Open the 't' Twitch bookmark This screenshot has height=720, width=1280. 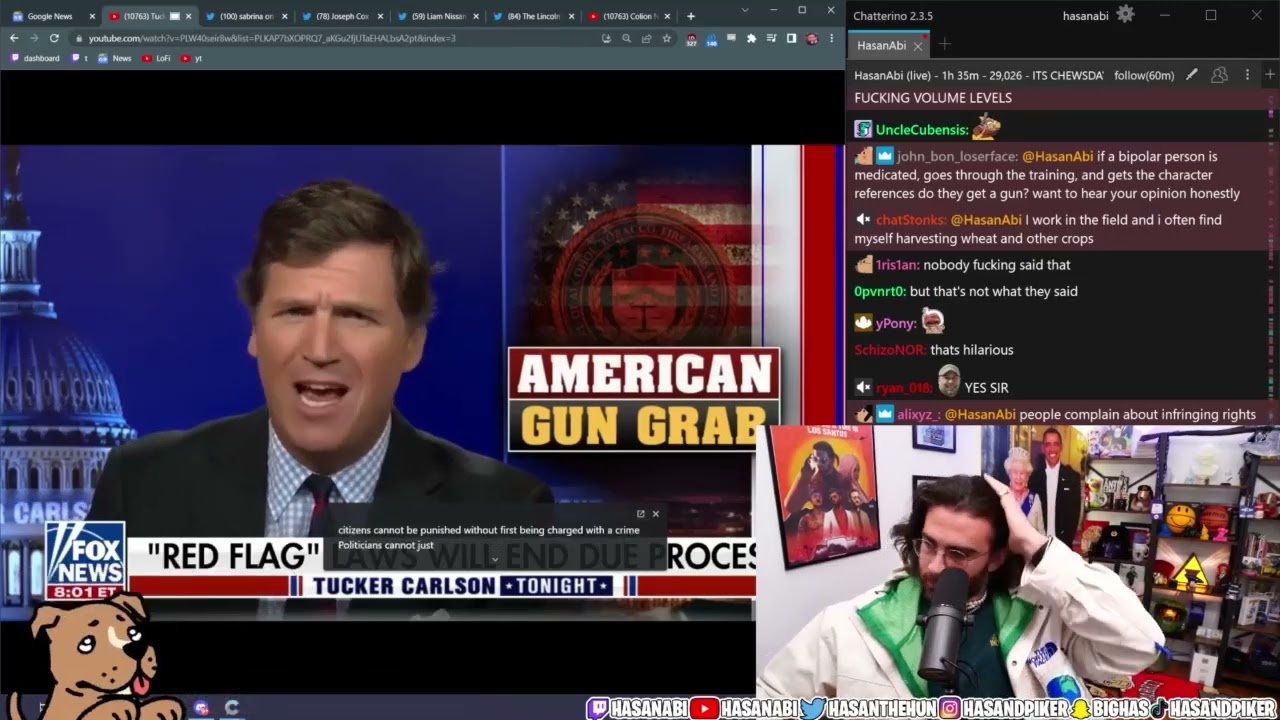point(79,58)
